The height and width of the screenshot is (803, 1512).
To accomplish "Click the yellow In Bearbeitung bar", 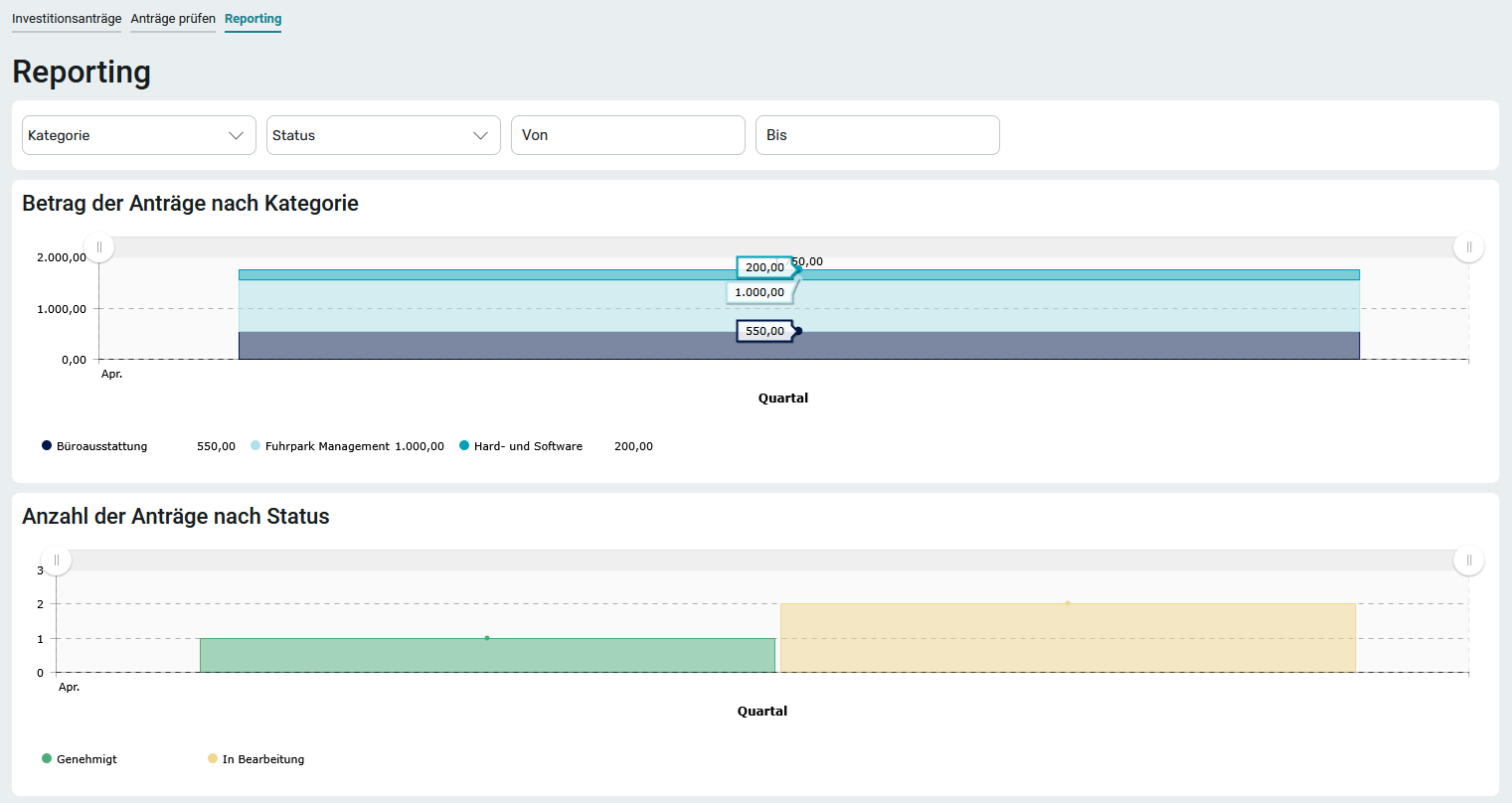I will coord(1068,638).
